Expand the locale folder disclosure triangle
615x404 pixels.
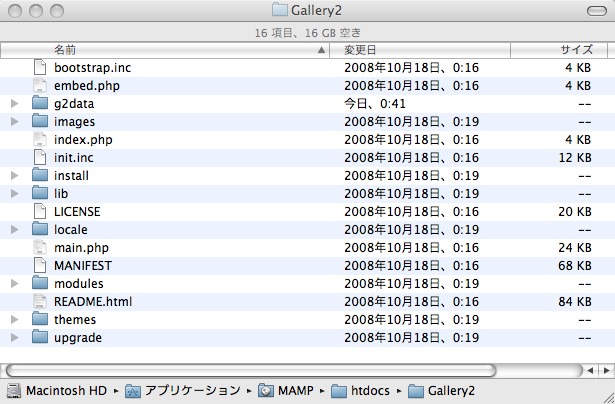[x=15, y=229]
